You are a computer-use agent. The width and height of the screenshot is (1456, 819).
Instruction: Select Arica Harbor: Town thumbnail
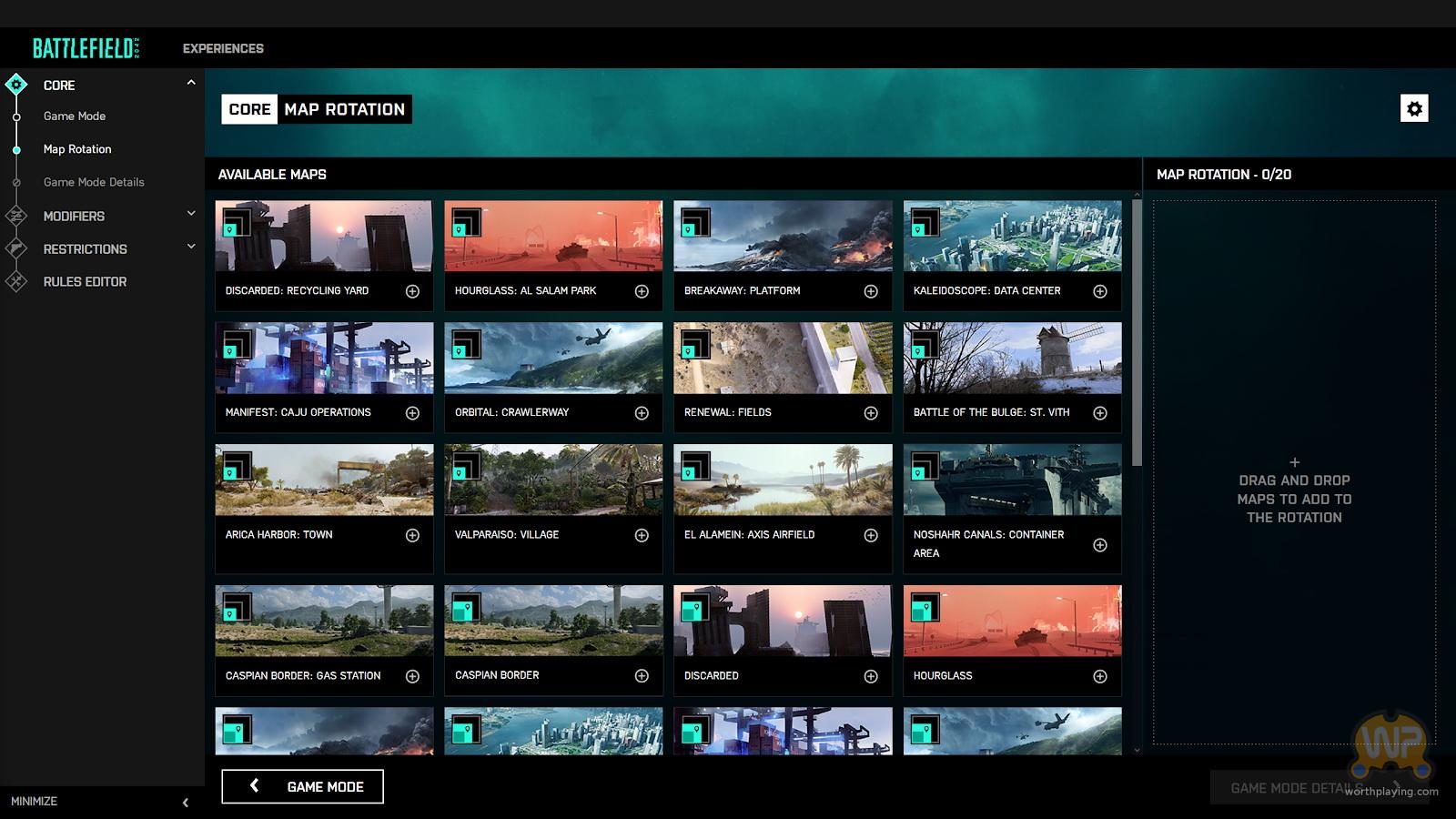click(324, 480)
